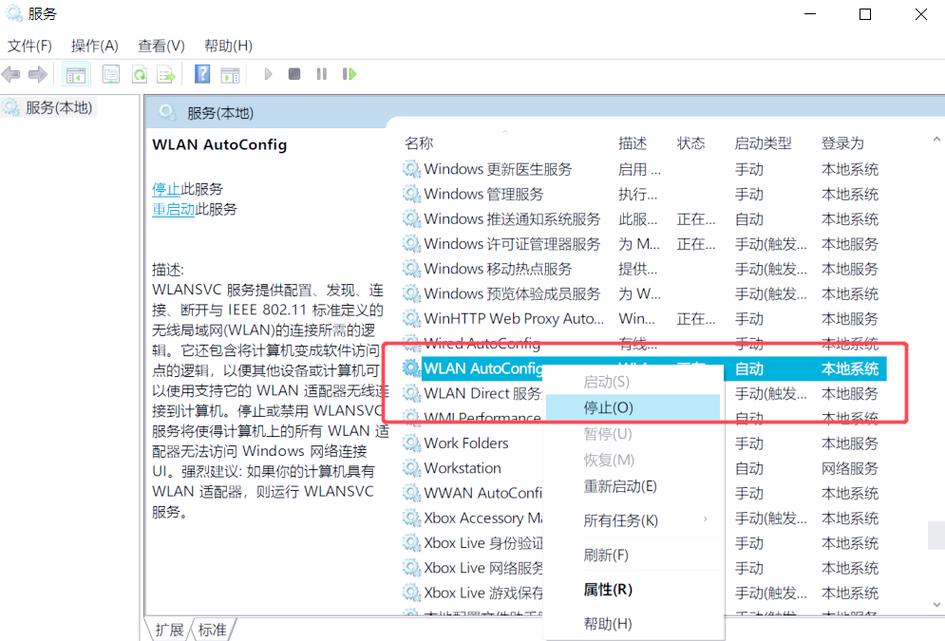Open the blue Help toolbar icon
The width and height of the screenshot is (945, 641).
pos(202,74)
